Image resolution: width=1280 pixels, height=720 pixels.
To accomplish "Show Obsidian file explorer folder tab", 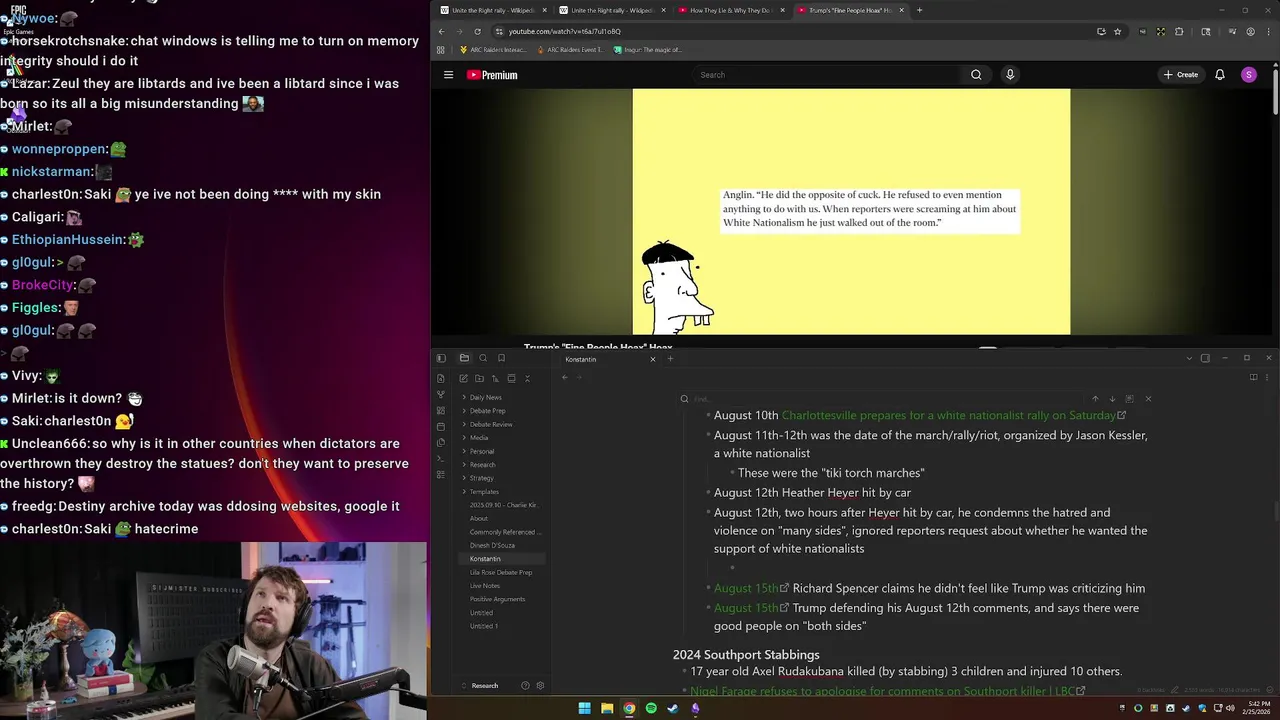I will (464, 358).
